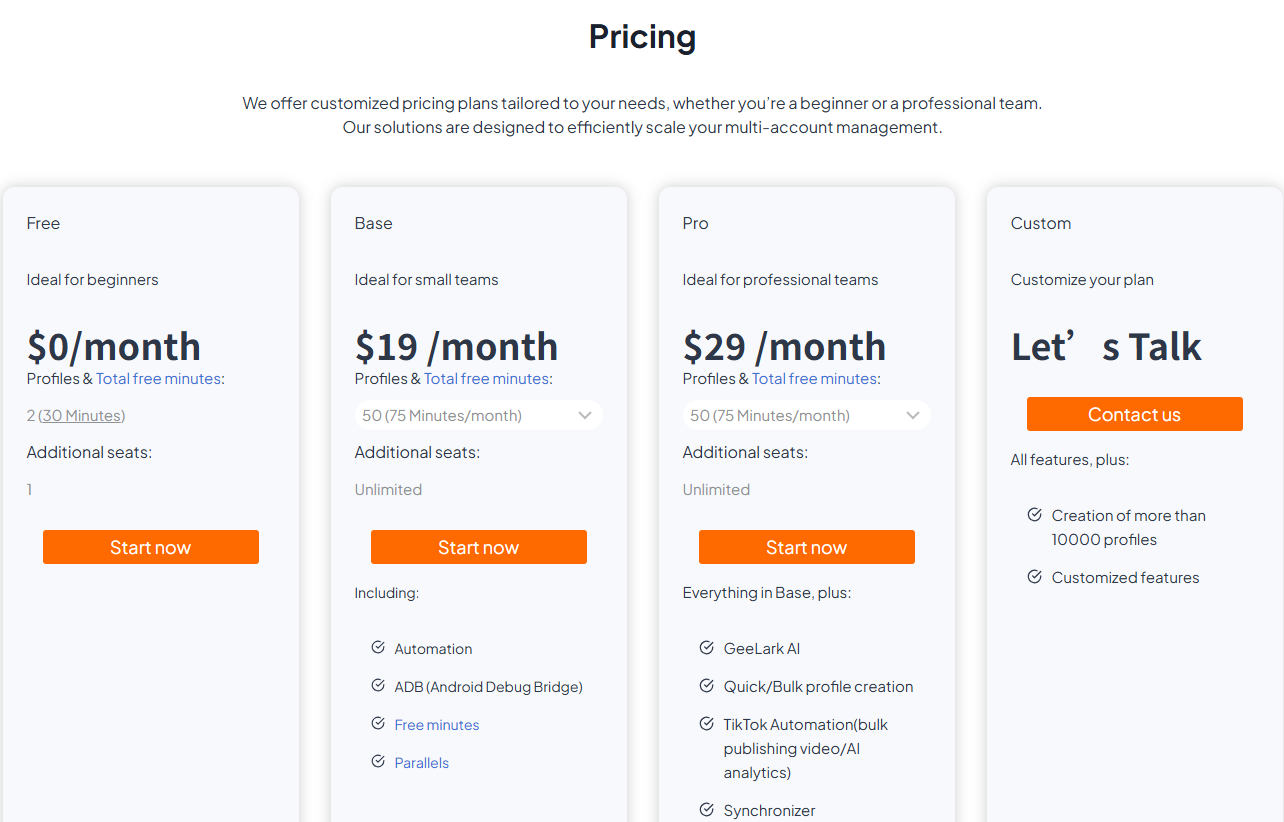
Task: Open the Parallels link in Base features
Action: (x=422, y=763)
